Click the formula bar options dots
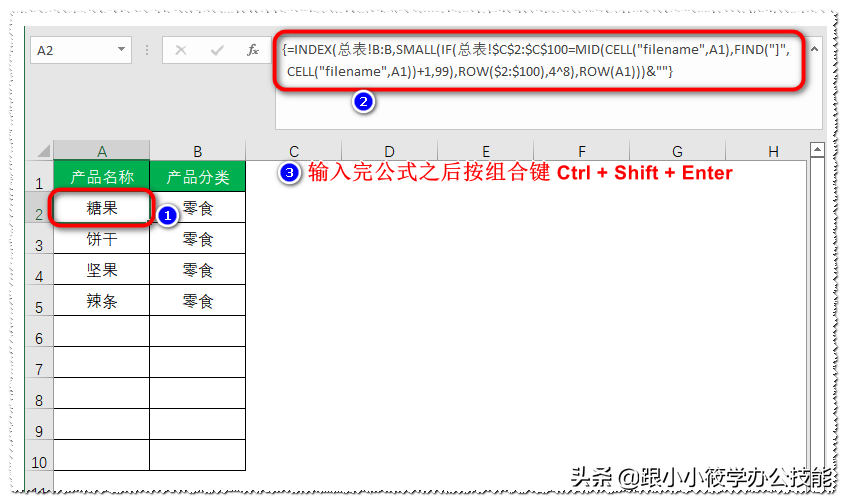847x503 pixels. (147, 50)
